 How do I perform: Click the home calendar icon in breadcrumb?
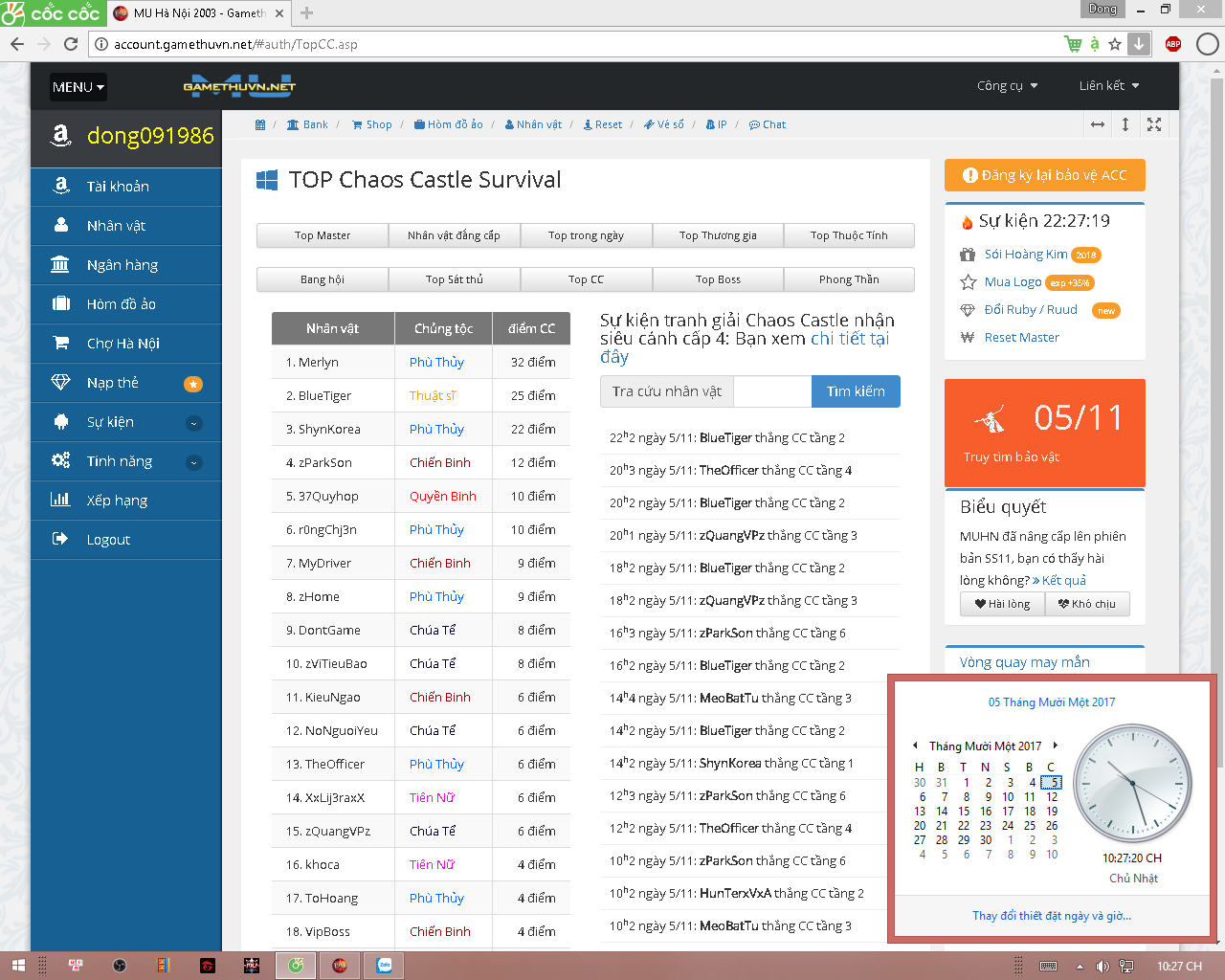pos(260,124)
